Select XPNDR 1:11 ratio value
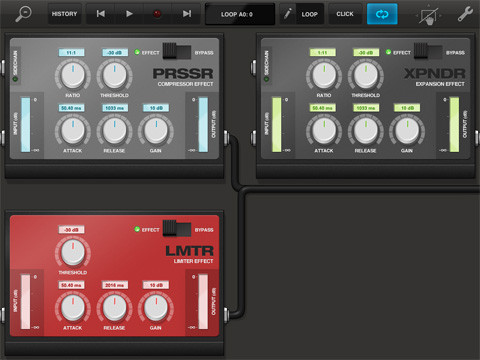Screen dimensions: 480x360 pyautogui.click(x=323, y=53)
